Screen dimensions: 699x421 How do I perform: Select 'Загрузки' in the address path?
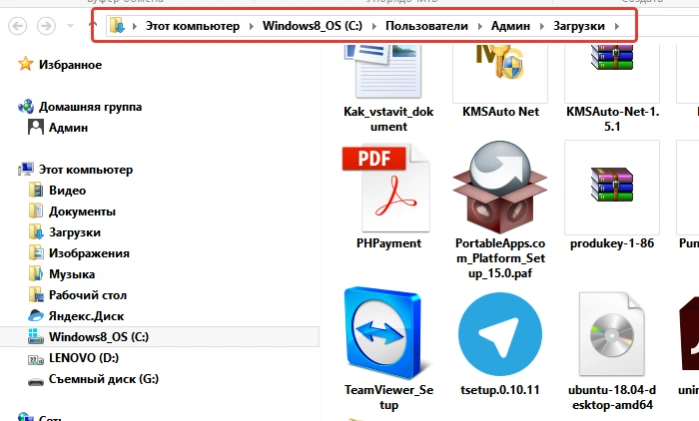pos(579,26)
